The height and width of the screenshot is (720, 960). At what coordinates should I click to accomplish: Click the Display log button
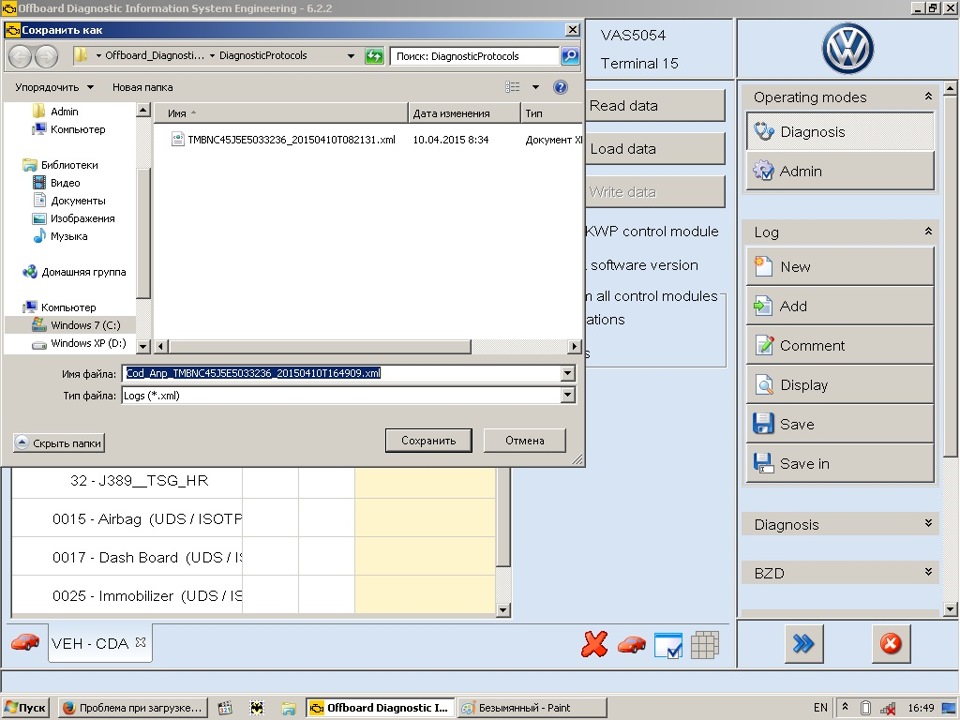pos(840,384)
